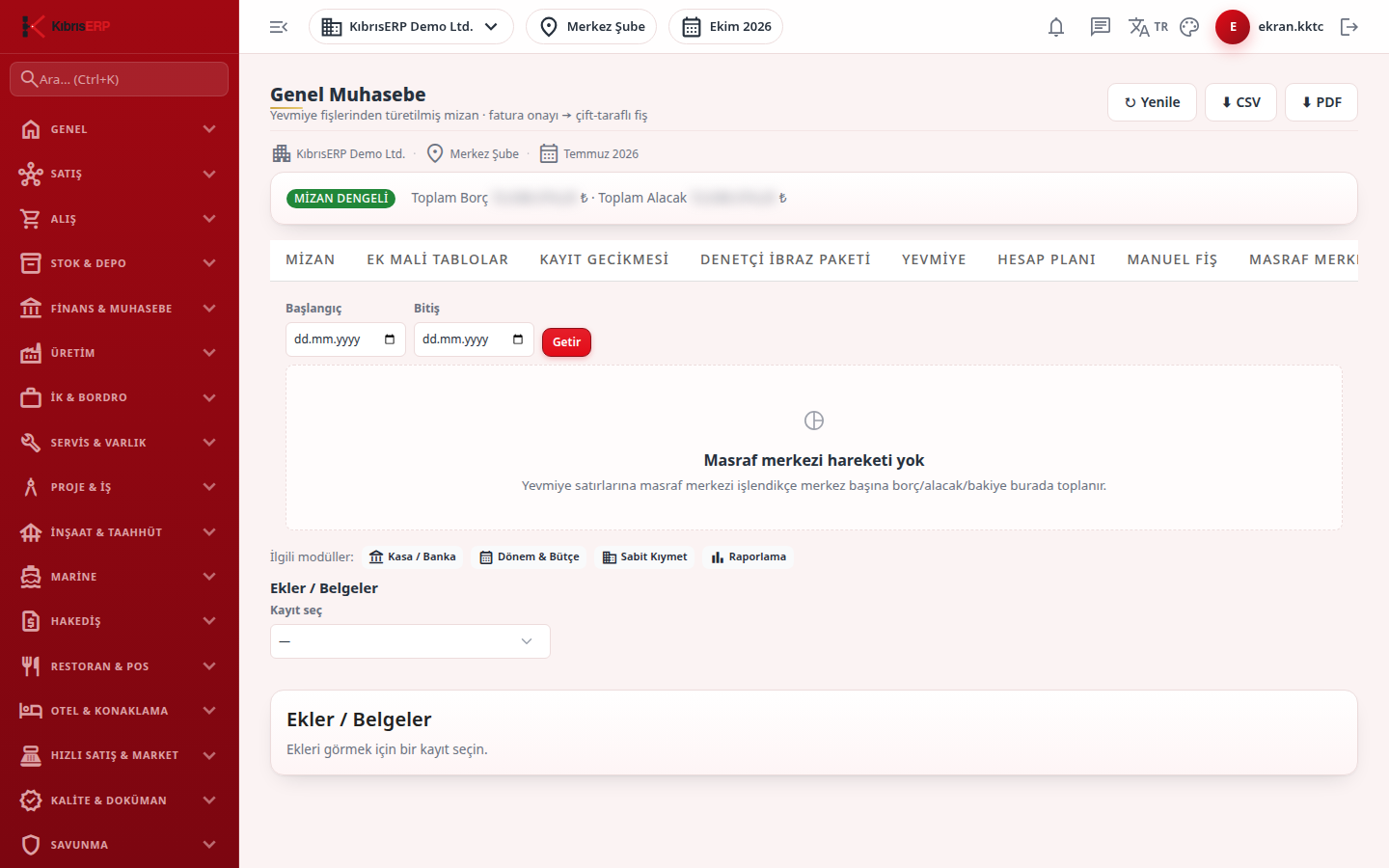
Task: Expand the Genel sidebar section
Action: point(120,129)
